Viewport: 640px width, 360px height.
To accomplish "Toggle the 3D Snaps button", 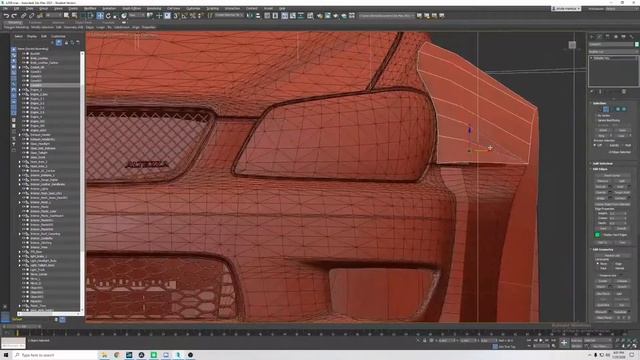I will tap(176, 16).
